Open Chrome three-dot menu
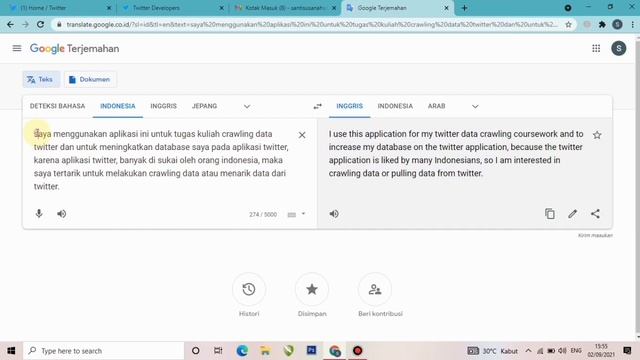Image resolution: width=640 pixels, height=360 pixels. pyautogui.click(x=633, y=24)
